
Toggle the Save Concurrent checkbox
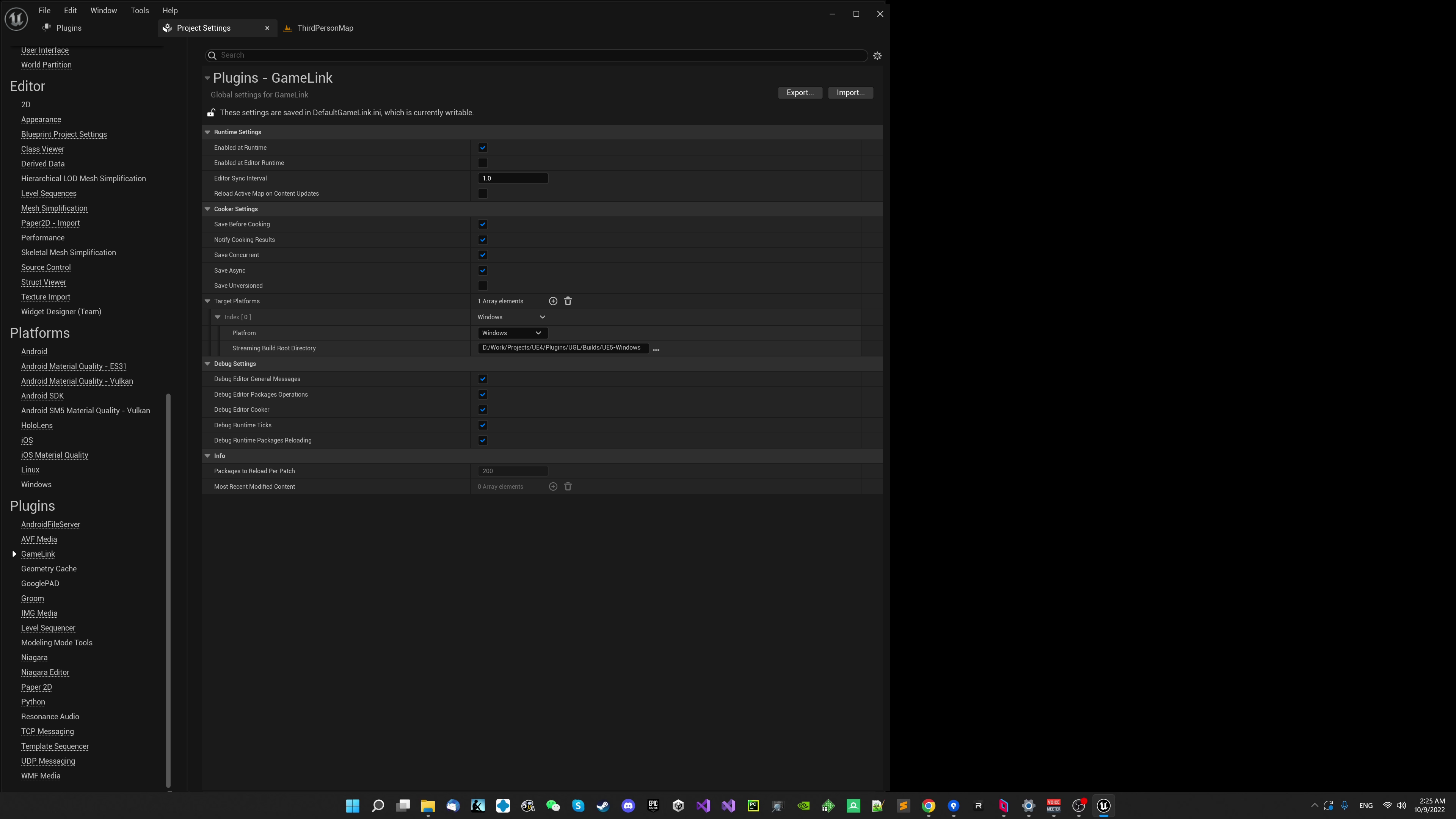[483, 255]
